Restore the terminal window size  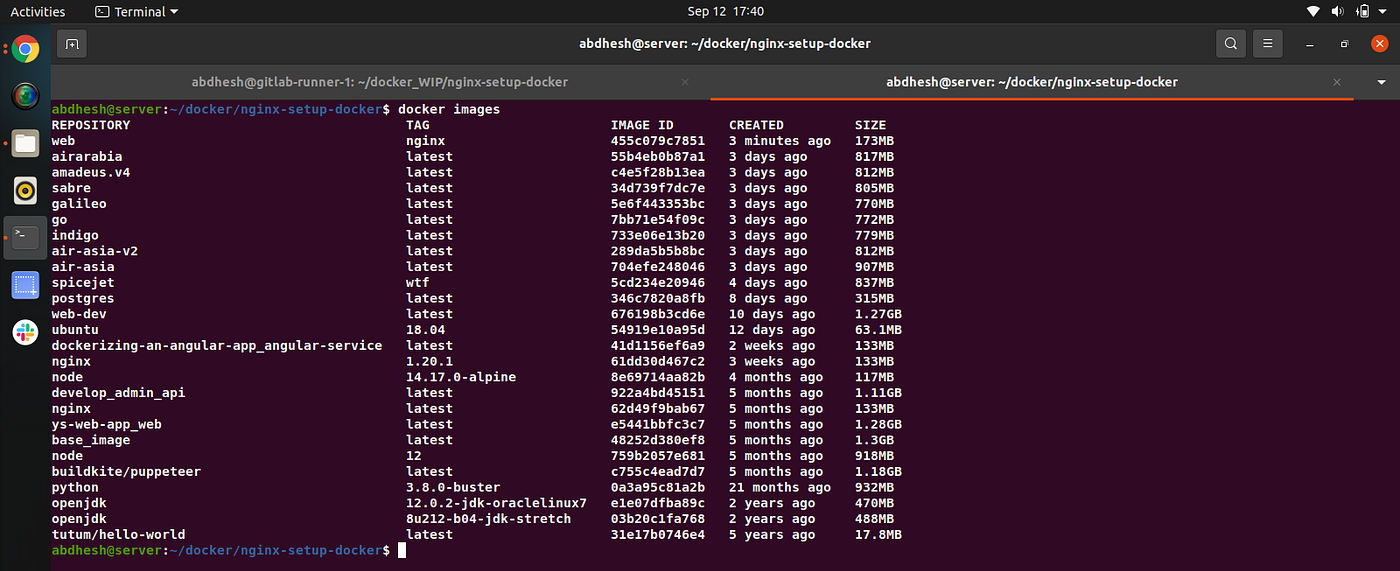tap(1345, 44)
